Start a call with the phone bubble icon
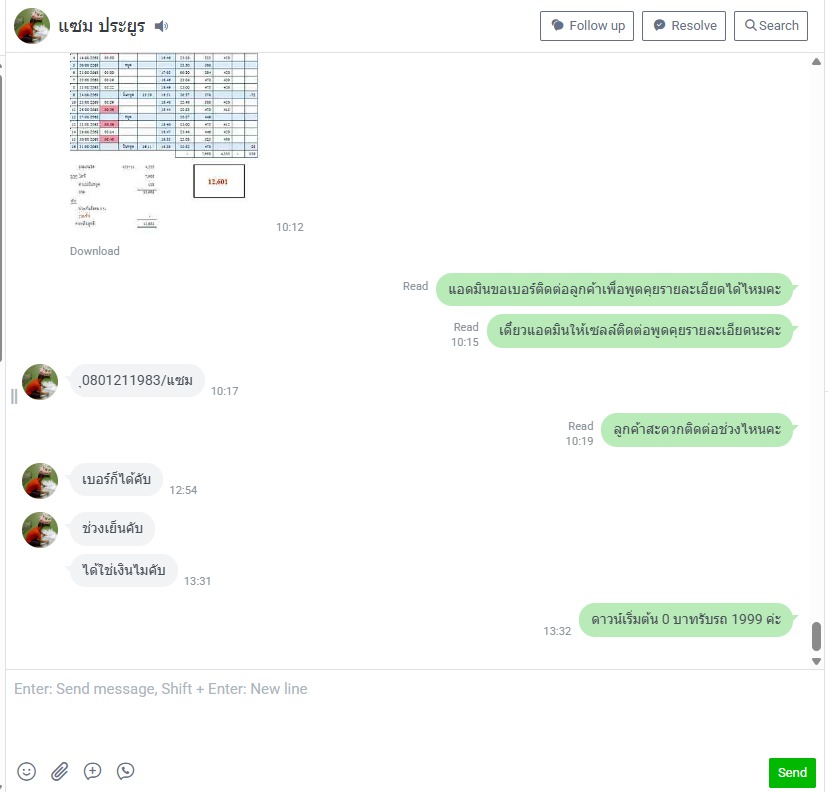The image size is (828, 792). pos(126,771)
